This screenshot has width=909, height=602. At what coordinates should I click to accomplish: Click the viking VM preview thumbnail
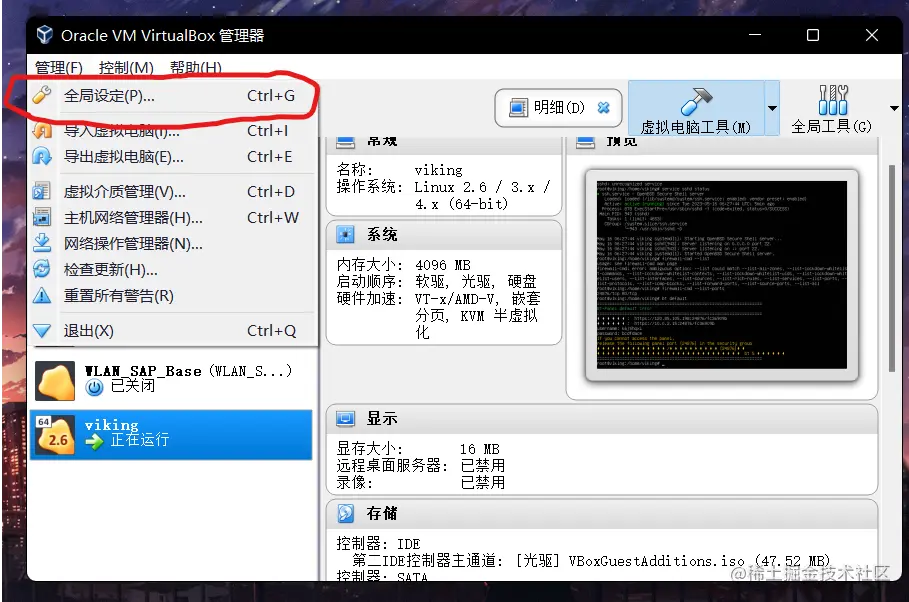pyautogui.click(x=722, y=275)
